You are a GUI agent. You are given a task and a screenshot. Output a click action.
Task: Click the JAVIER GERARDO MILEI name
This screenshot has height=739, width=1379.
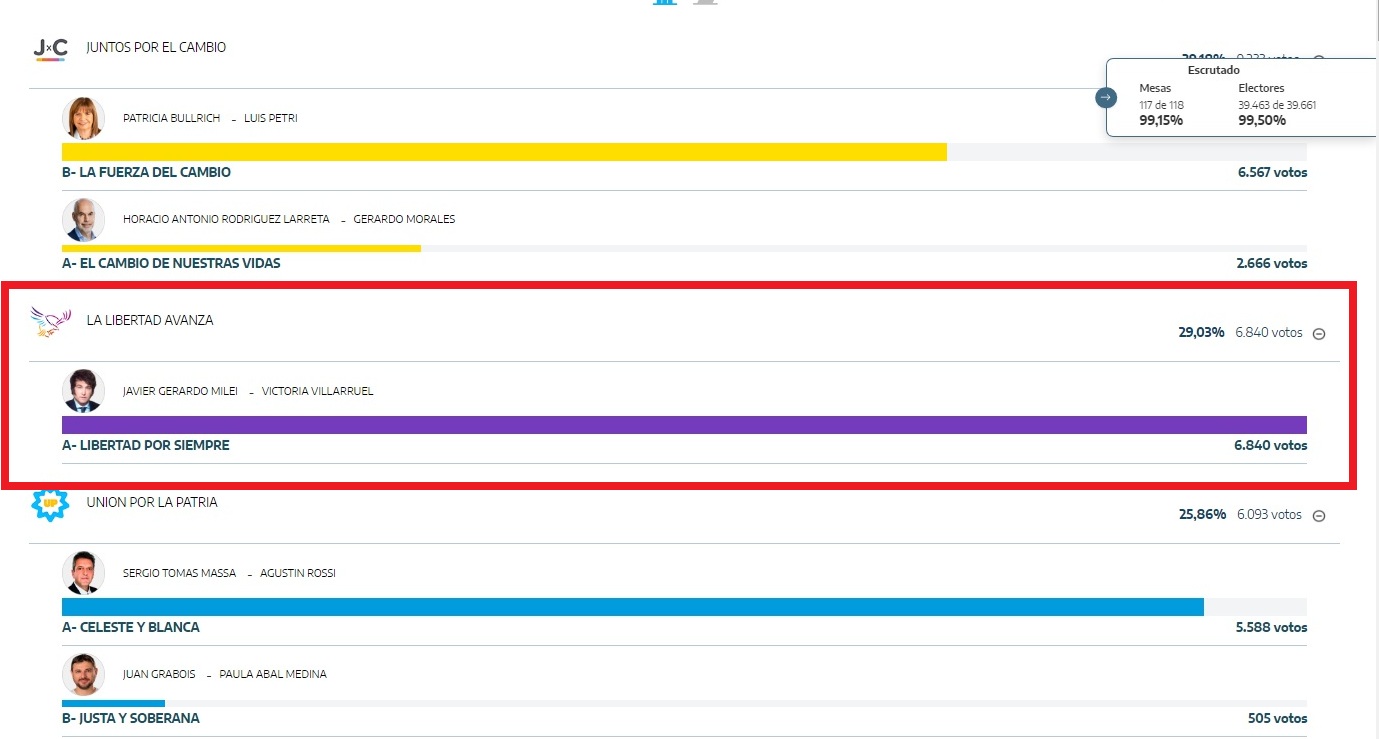coord(180,391)
